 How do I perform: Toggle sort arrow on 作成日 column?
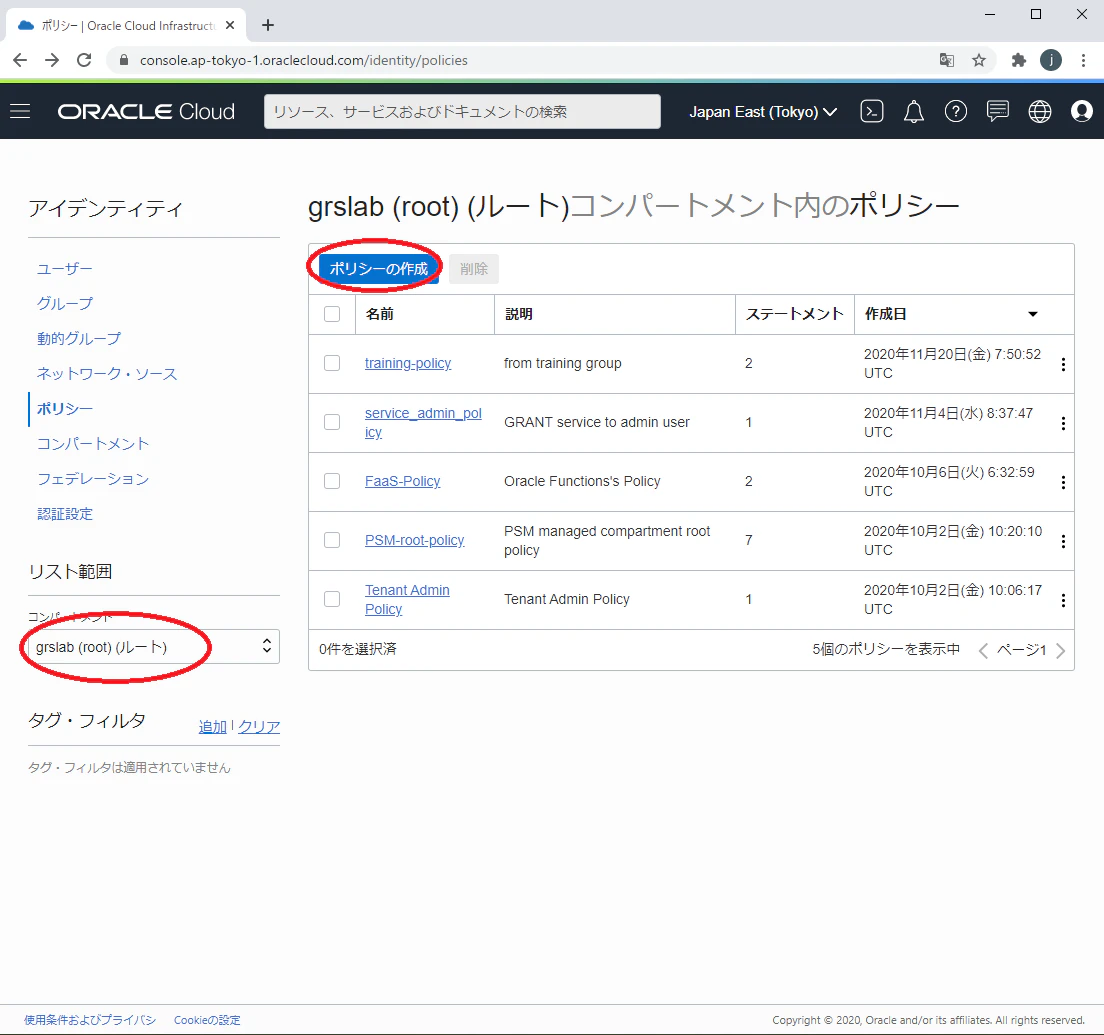click(x=1033, y=314)
